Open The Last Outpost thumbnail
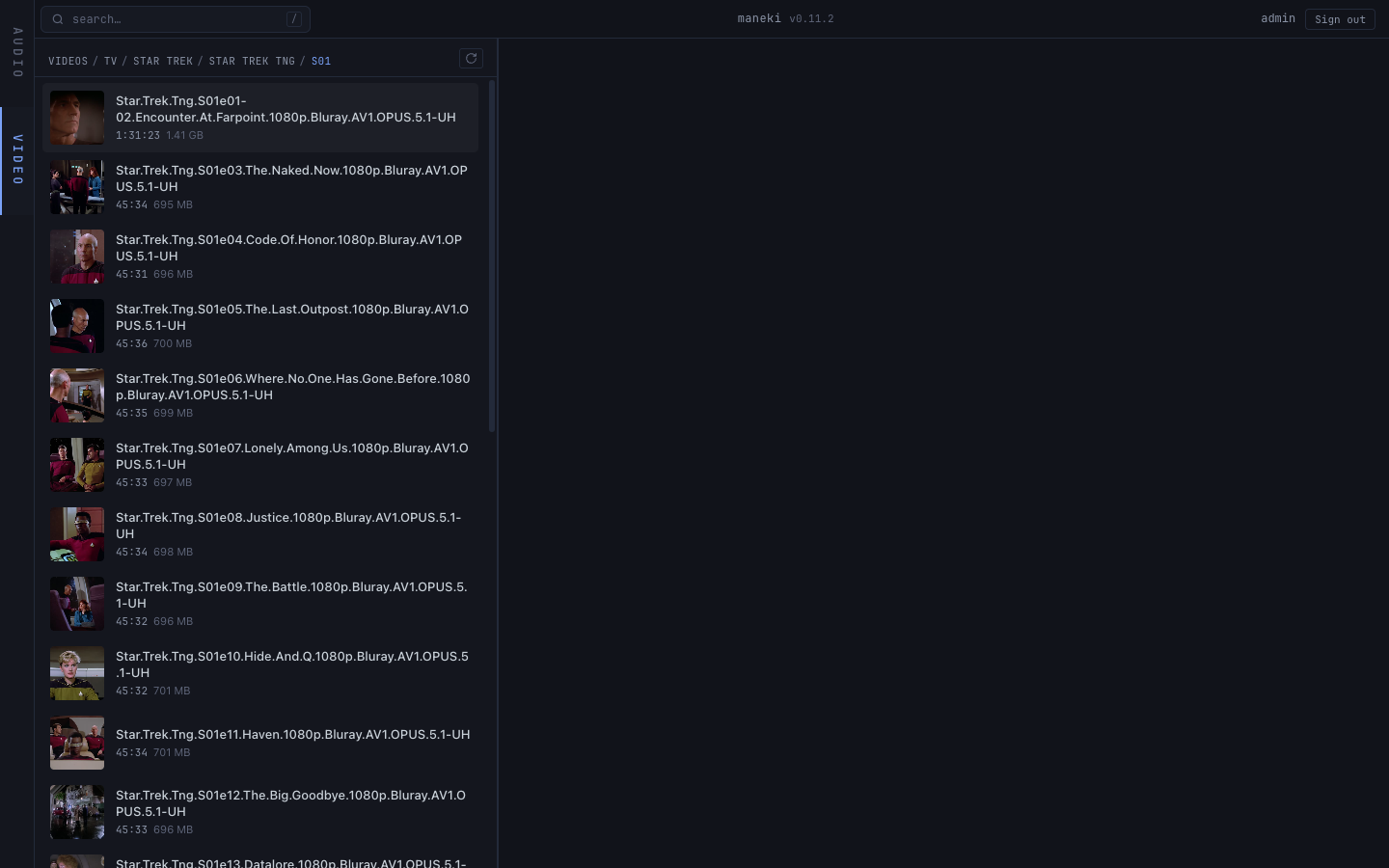This screenshot has width=1389, height=868. (x=77, y=326)
